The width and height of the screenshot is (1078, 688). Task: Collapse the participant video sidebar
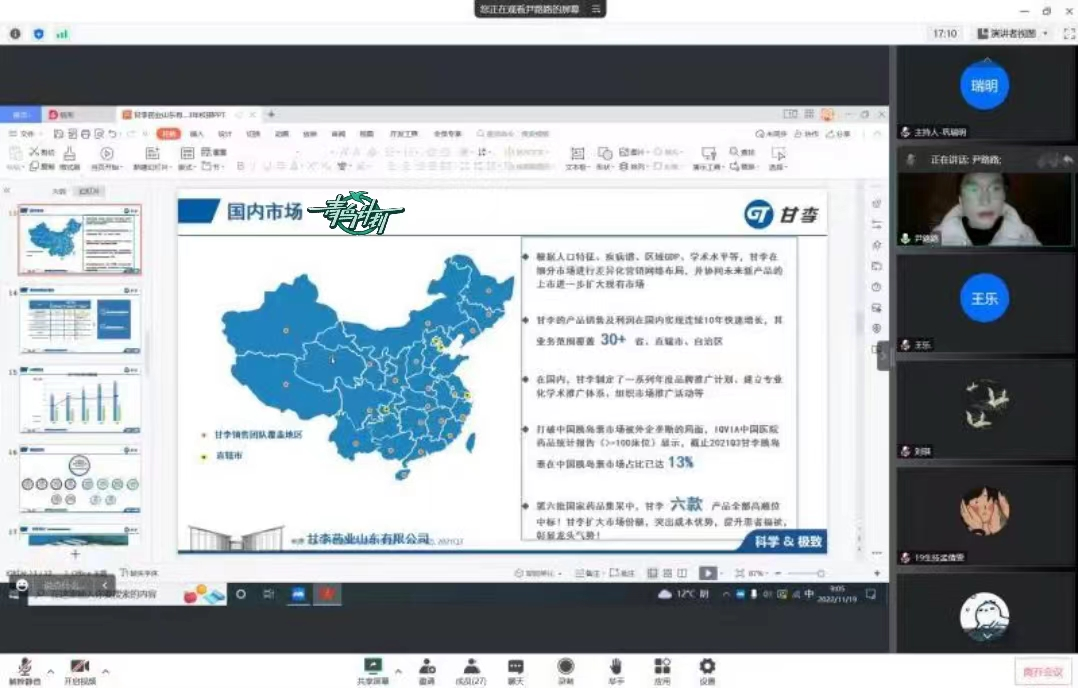(x=884, y=355)
